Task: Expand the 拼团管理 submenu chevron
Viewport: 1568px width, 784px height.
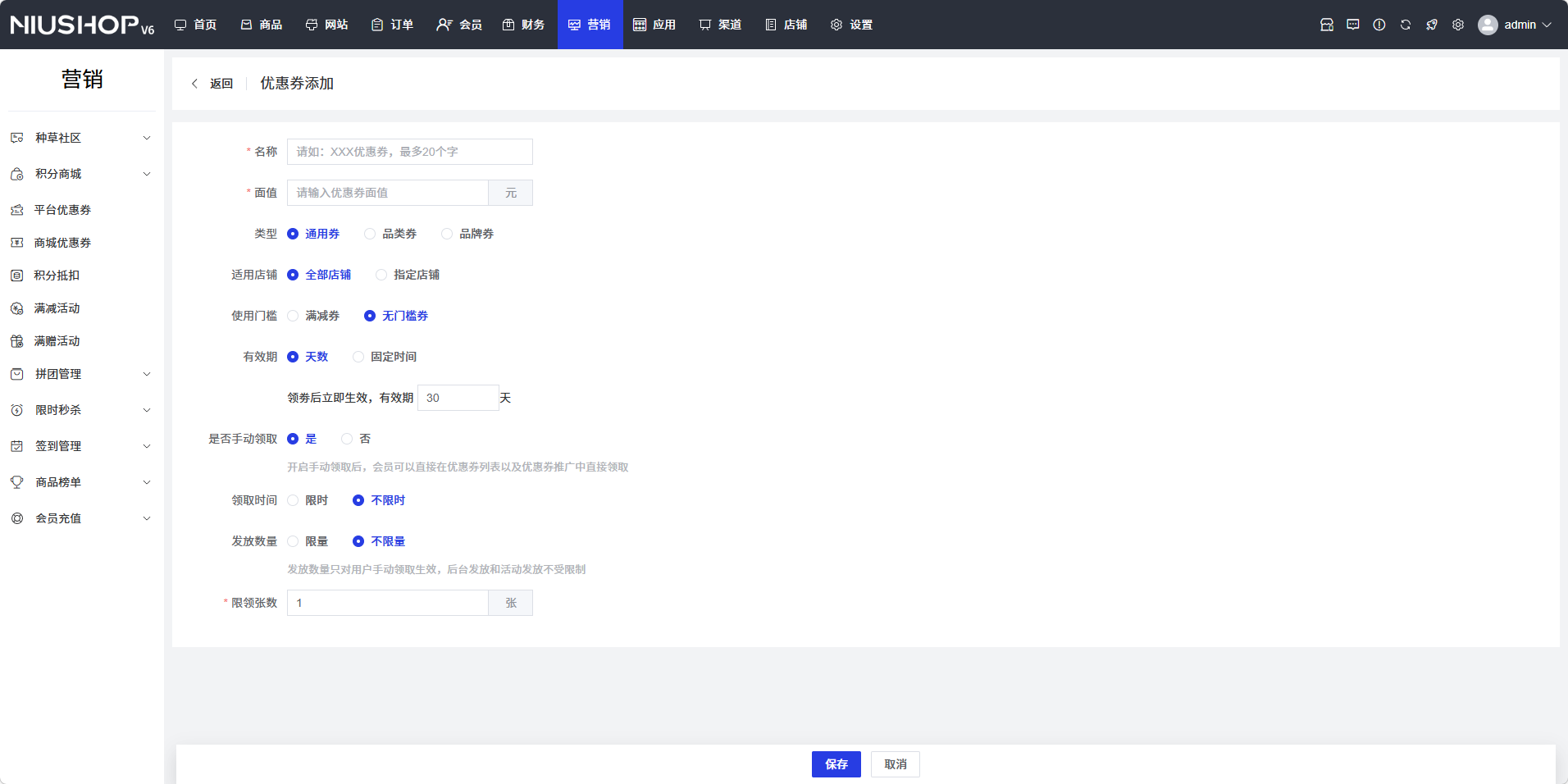Action: pos(147,374)
